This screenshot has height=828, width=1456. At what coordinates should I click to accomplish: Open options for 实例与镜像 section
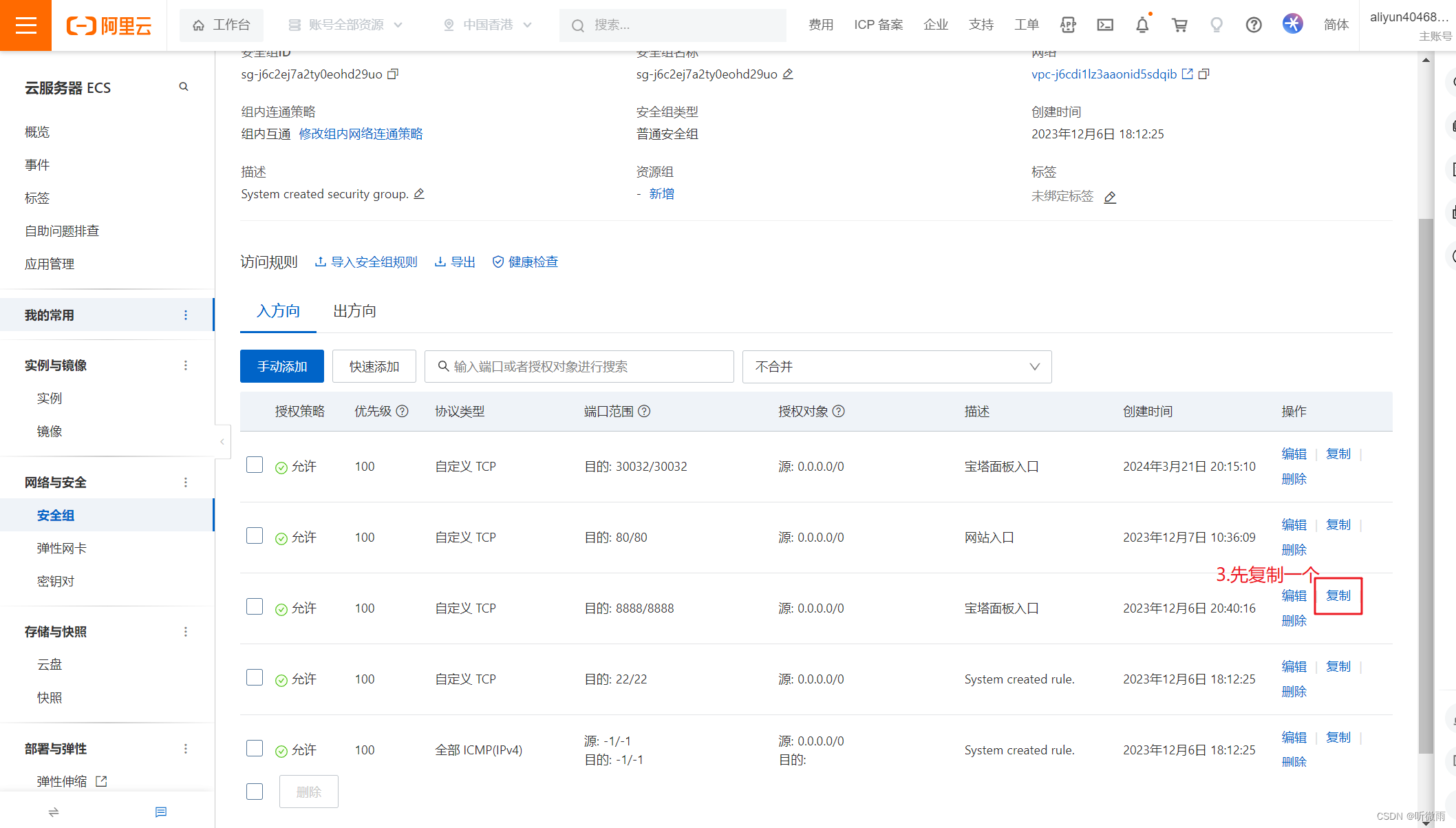pos(186,365)
